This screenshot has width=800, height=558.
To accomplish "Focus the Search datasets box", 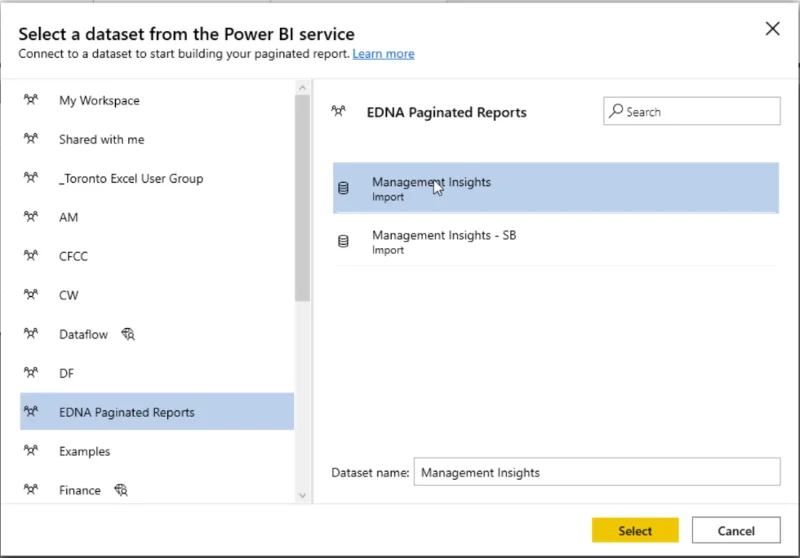I will click(691, 111).
